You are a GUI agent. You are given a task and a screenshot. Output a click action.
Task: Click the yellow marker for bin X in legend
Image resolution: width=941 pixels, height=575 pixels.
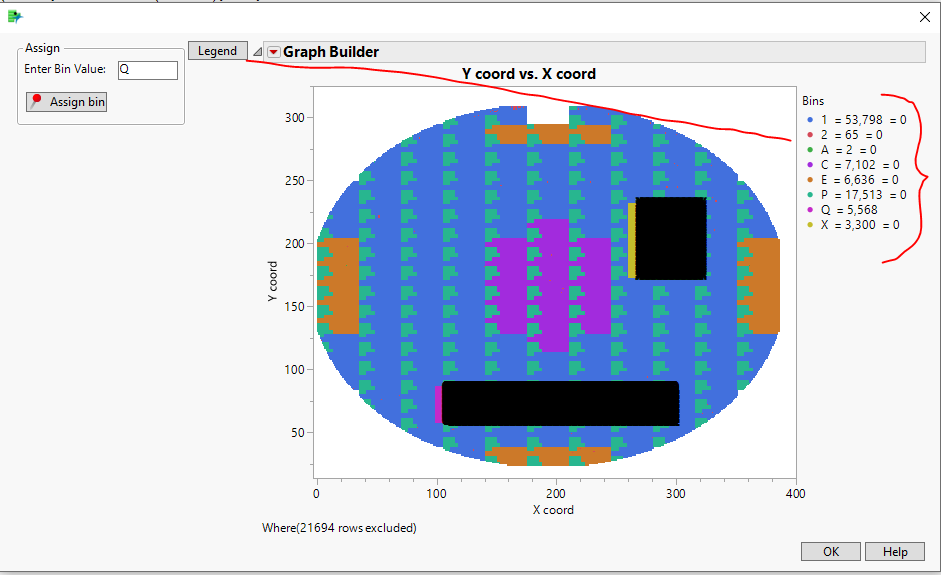click(810, 225)
